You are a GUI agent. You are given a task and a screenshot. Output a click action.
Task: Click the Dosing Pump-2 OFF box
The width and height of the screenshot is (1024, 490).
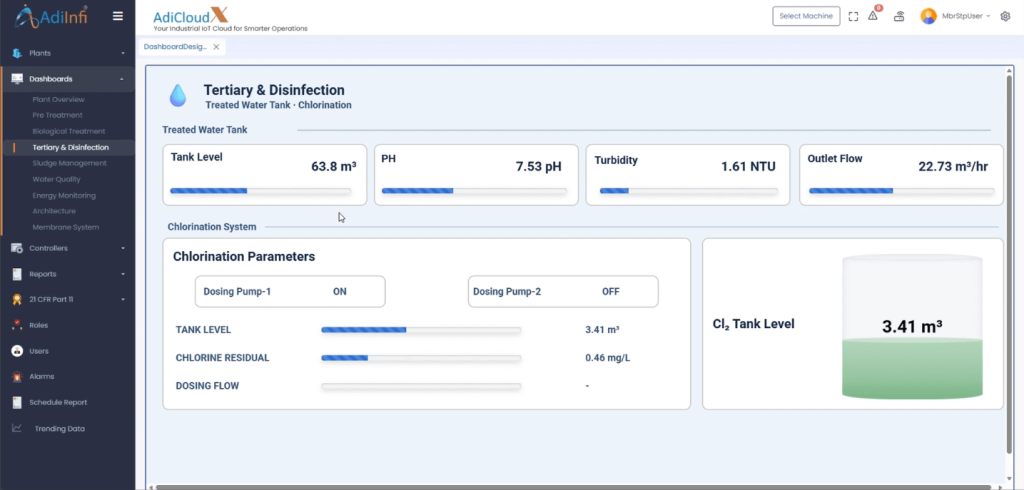click(x=563, y=291)
